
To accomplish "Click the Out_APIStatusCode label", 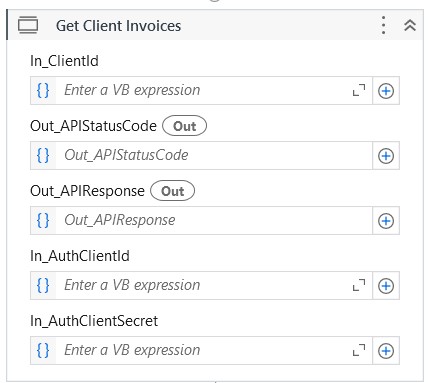I will click(93, 126).
